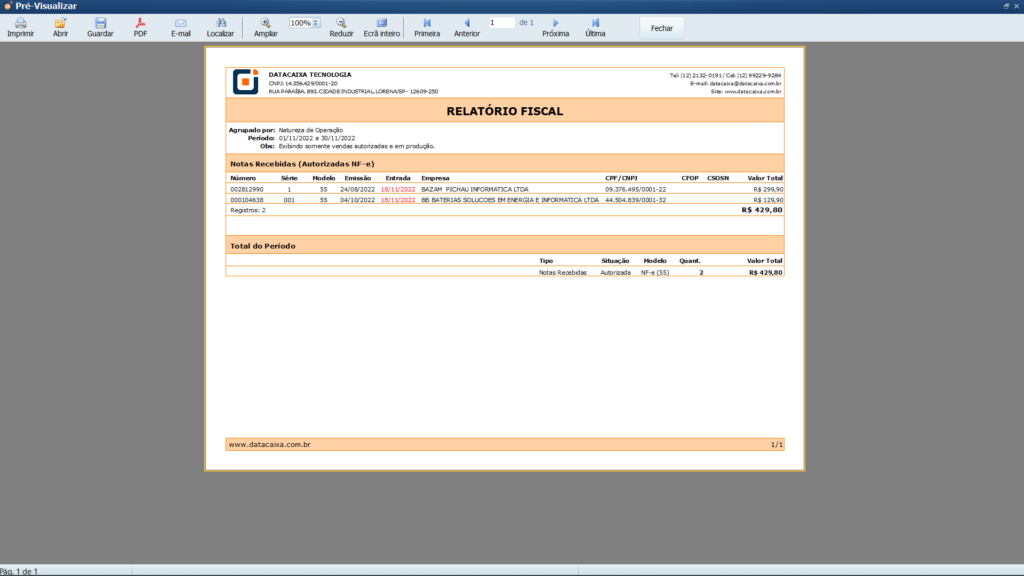Export the report as PDF

[x=140, y=23]
